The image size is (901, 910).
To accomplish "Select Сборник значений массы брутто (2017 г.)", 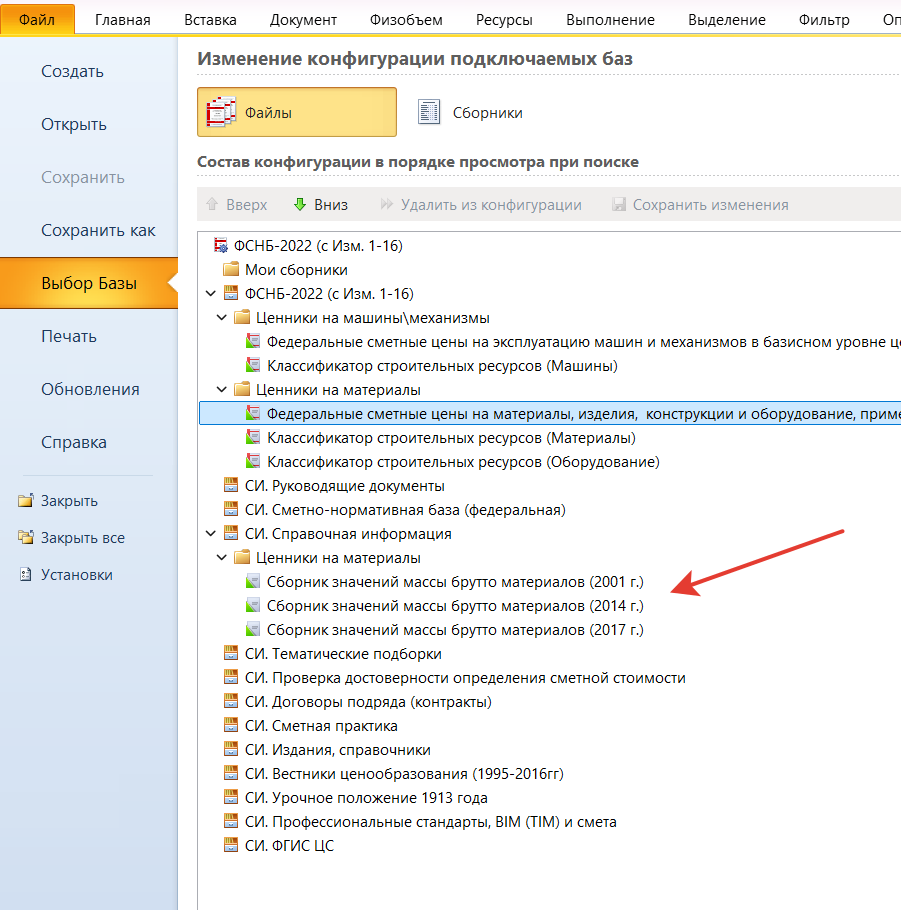I will (x=455, y=630).
